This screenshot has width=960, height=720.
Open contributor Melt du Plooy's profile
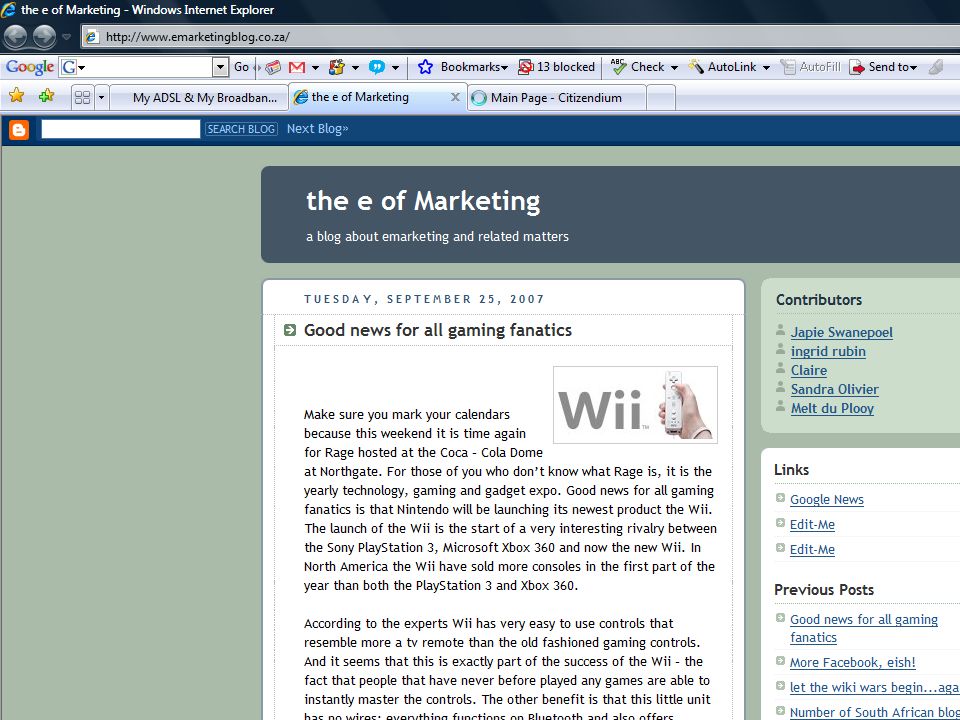pyautogui.click(x=832, y=408)
